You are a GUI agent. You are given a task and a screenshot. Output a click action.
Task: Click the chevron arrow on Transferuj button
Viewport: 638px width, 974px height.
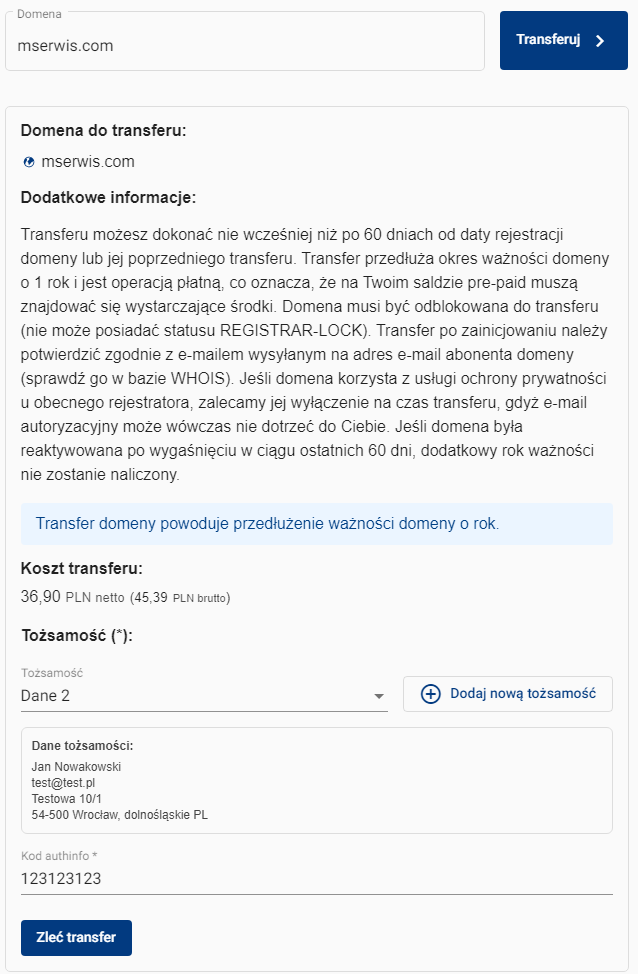[600, 40]
